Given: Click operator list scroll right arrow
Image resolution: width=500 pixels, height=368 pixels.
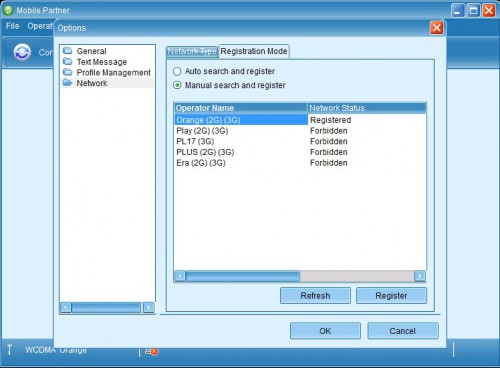Looking at the screenshot, I should [x=420, y=276].
